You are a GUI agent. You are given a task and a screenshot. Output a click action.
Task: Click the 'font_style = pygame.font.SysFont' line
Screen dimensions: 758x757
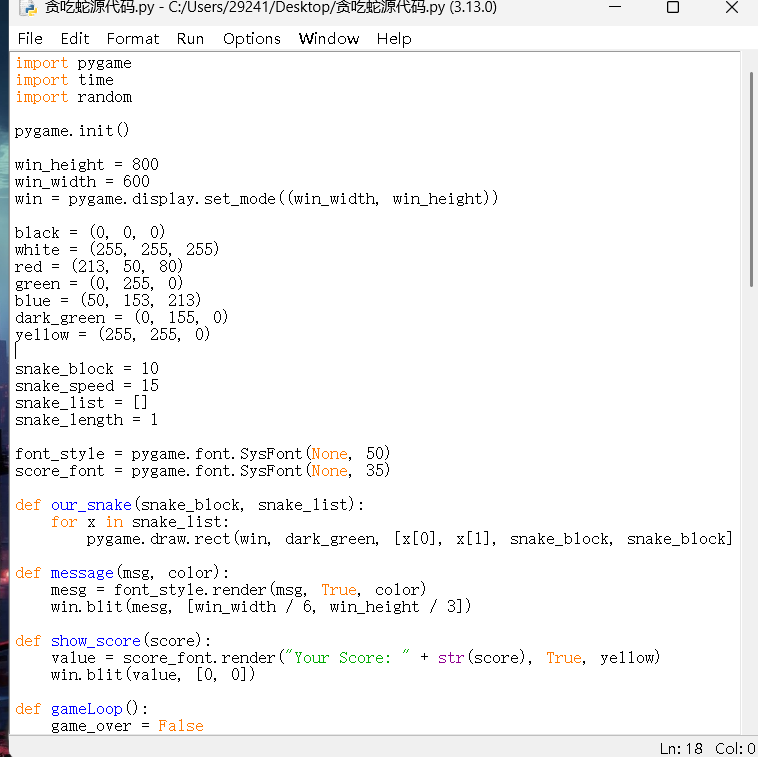203,453
